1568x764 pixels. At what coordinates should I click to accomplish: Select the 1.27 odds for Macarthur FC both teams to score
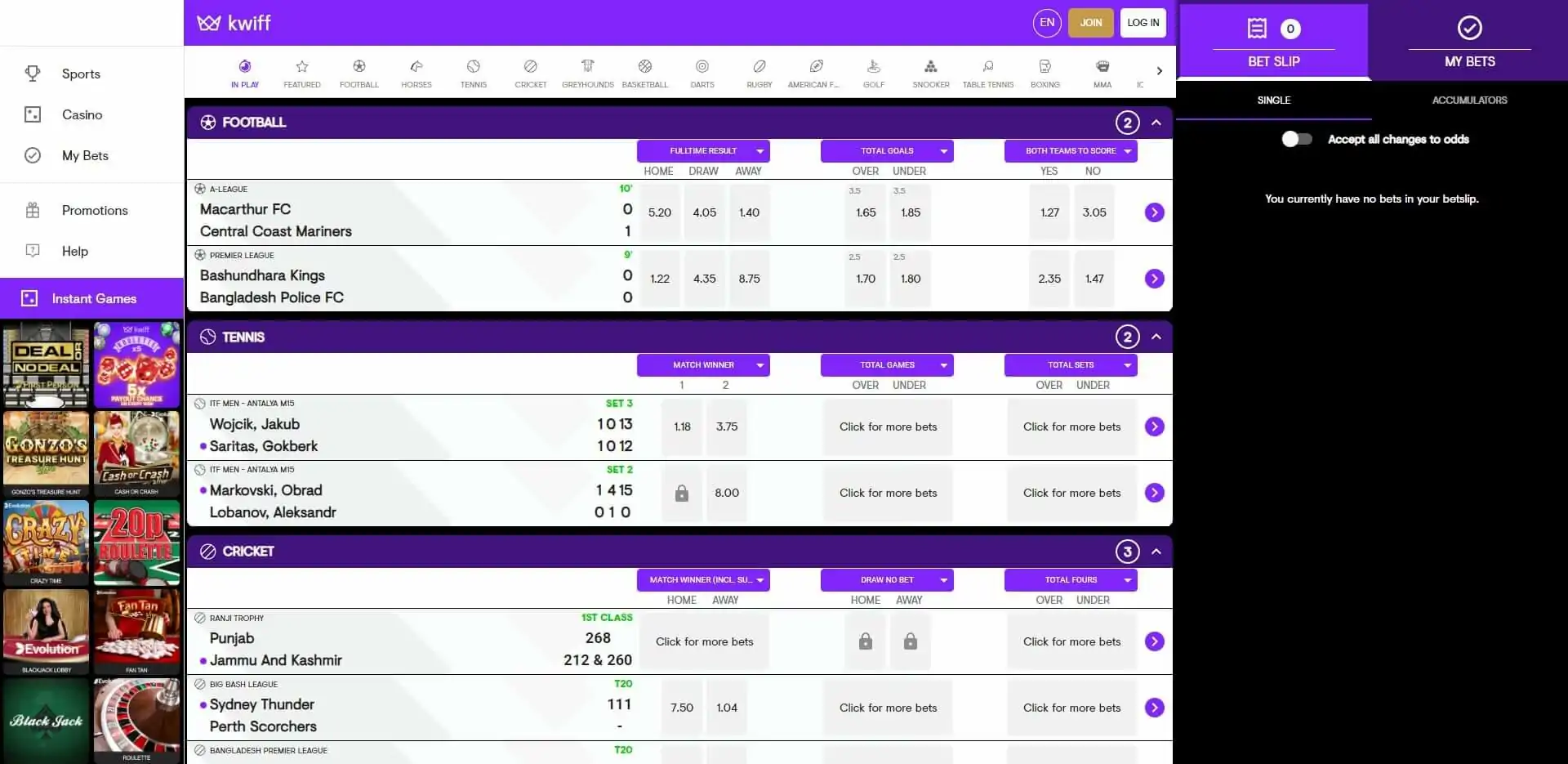tap(1049, 212)
